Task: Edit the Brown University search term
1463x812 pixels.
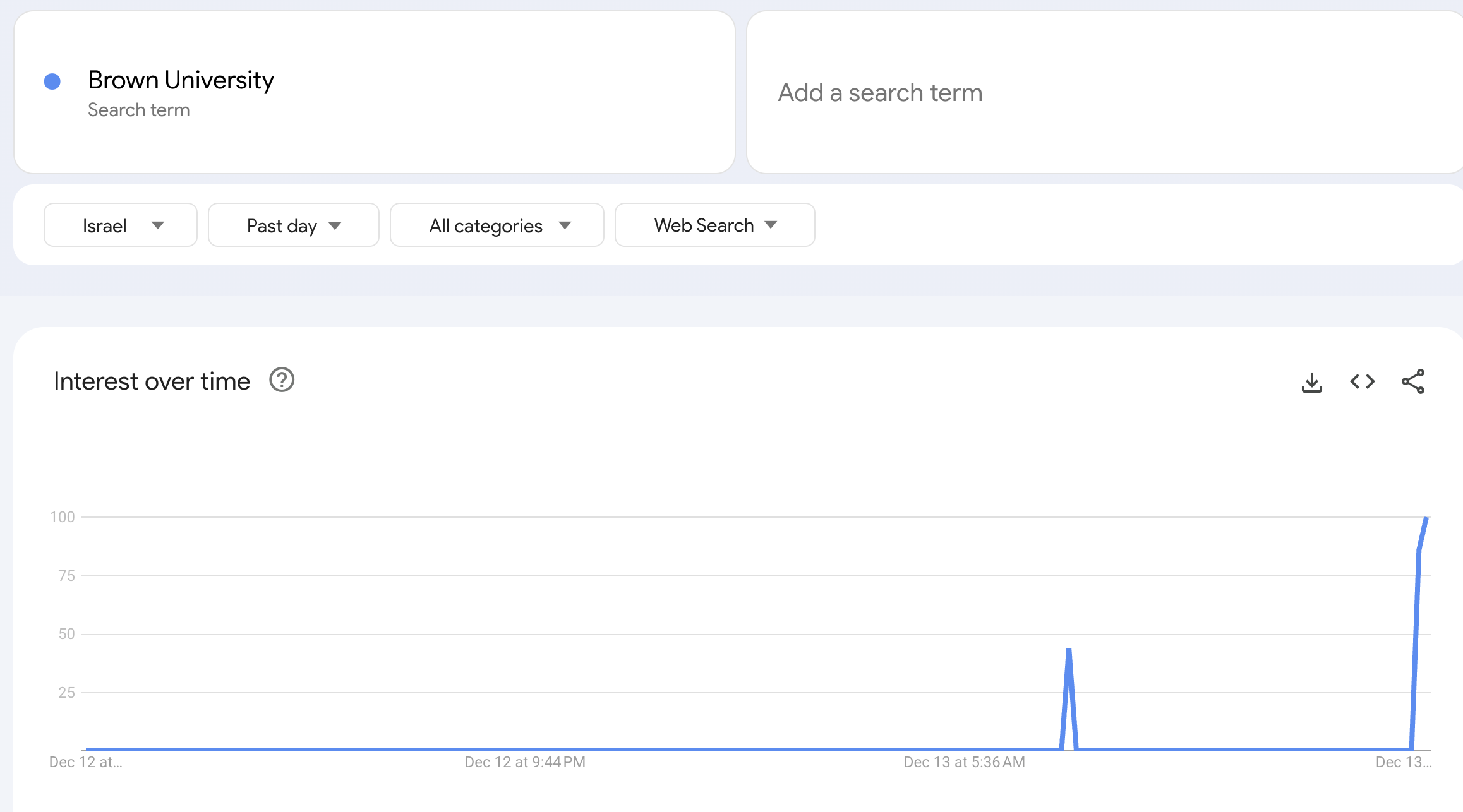Action: coord(181,80)
